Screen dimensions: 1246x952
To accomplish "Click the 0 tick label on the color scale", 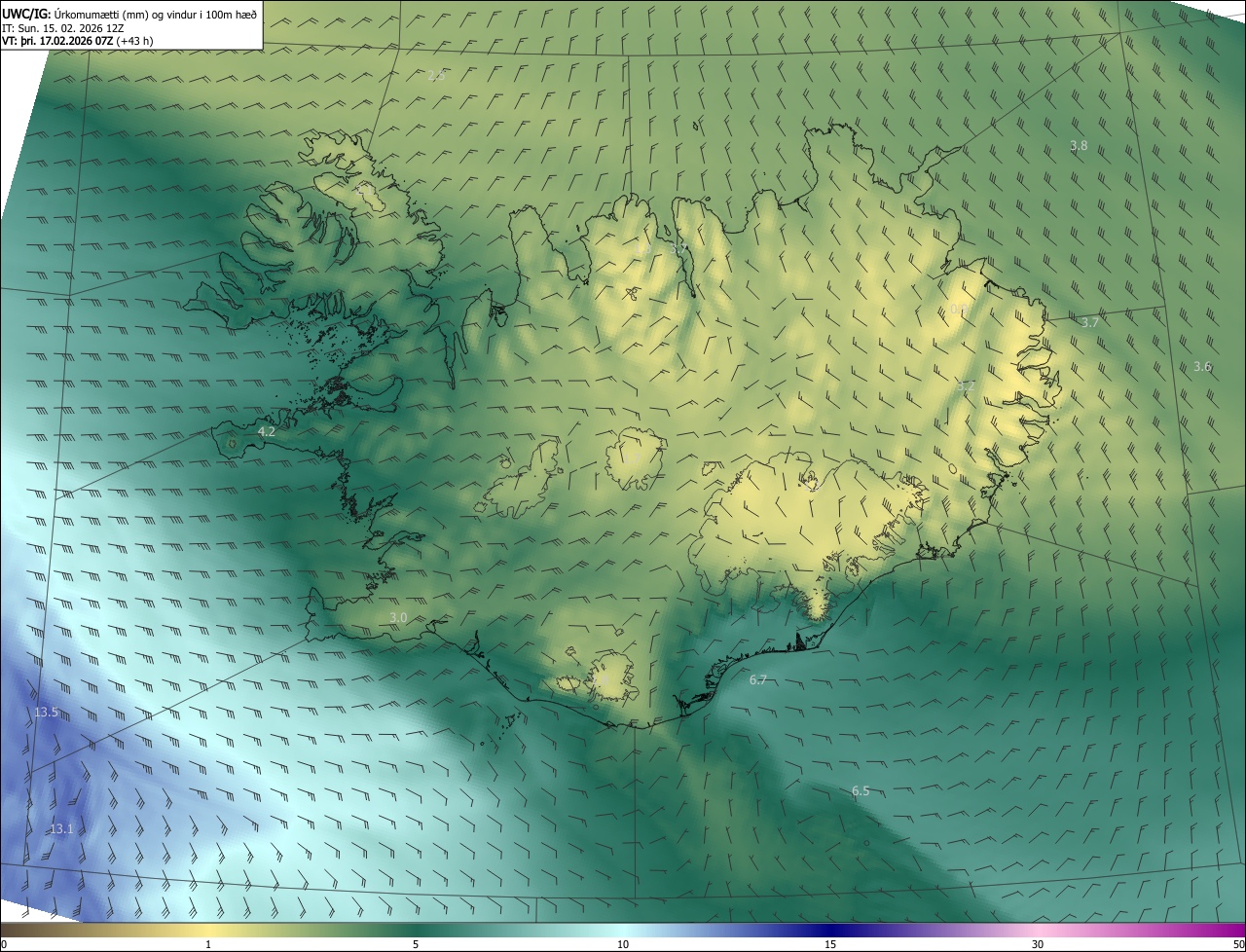I will pos(4,944).
